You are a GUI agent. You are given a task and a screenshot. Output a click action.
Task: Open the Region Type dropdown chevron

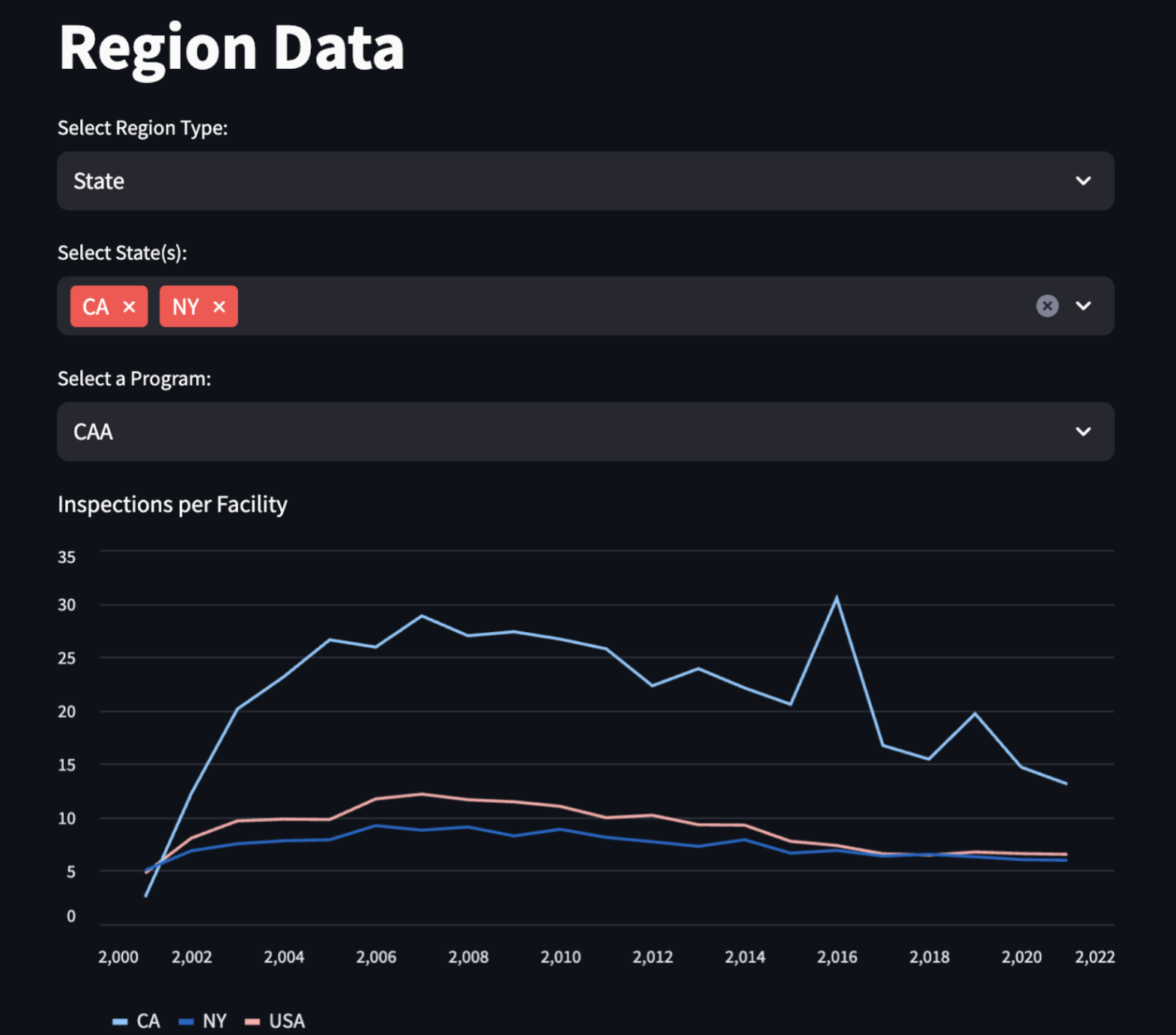pyautogui.click(x=1083, y=181)
